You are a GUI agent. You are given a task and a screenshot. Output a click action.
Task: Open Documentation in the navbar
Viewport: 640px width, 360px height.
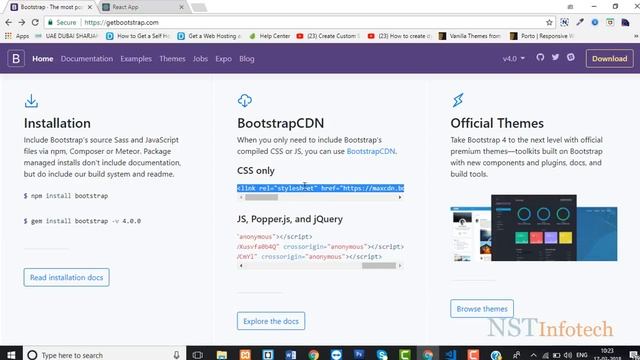[87, 58]
